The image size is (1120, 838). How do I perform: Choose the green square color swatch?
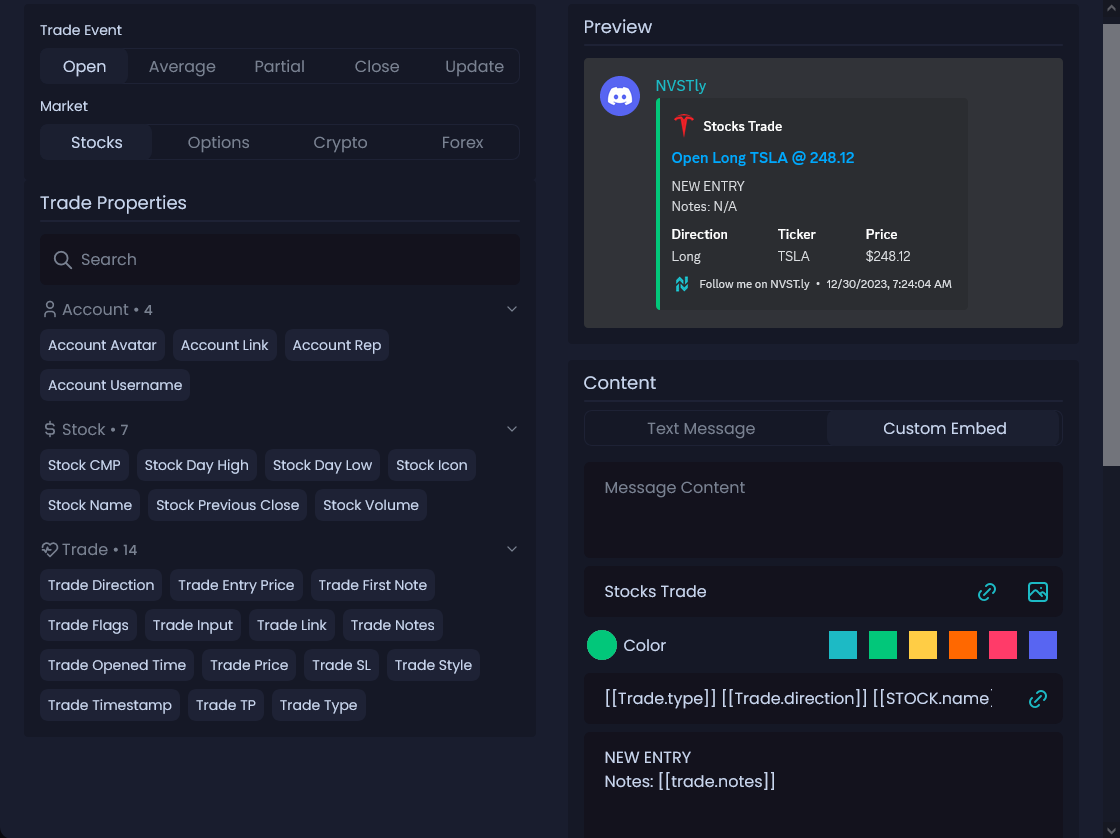click(x=882, y=645)
